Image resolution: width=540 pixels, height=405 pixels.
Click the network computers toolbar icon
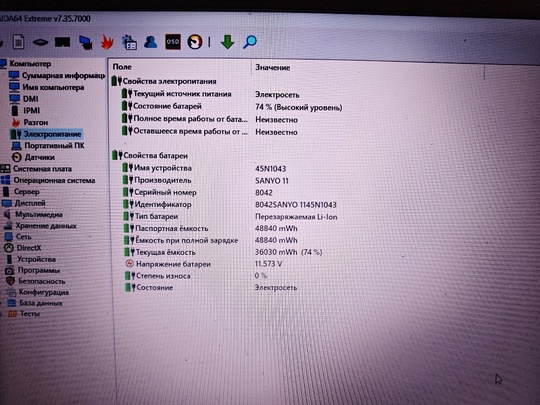click(x=85, y=42)
